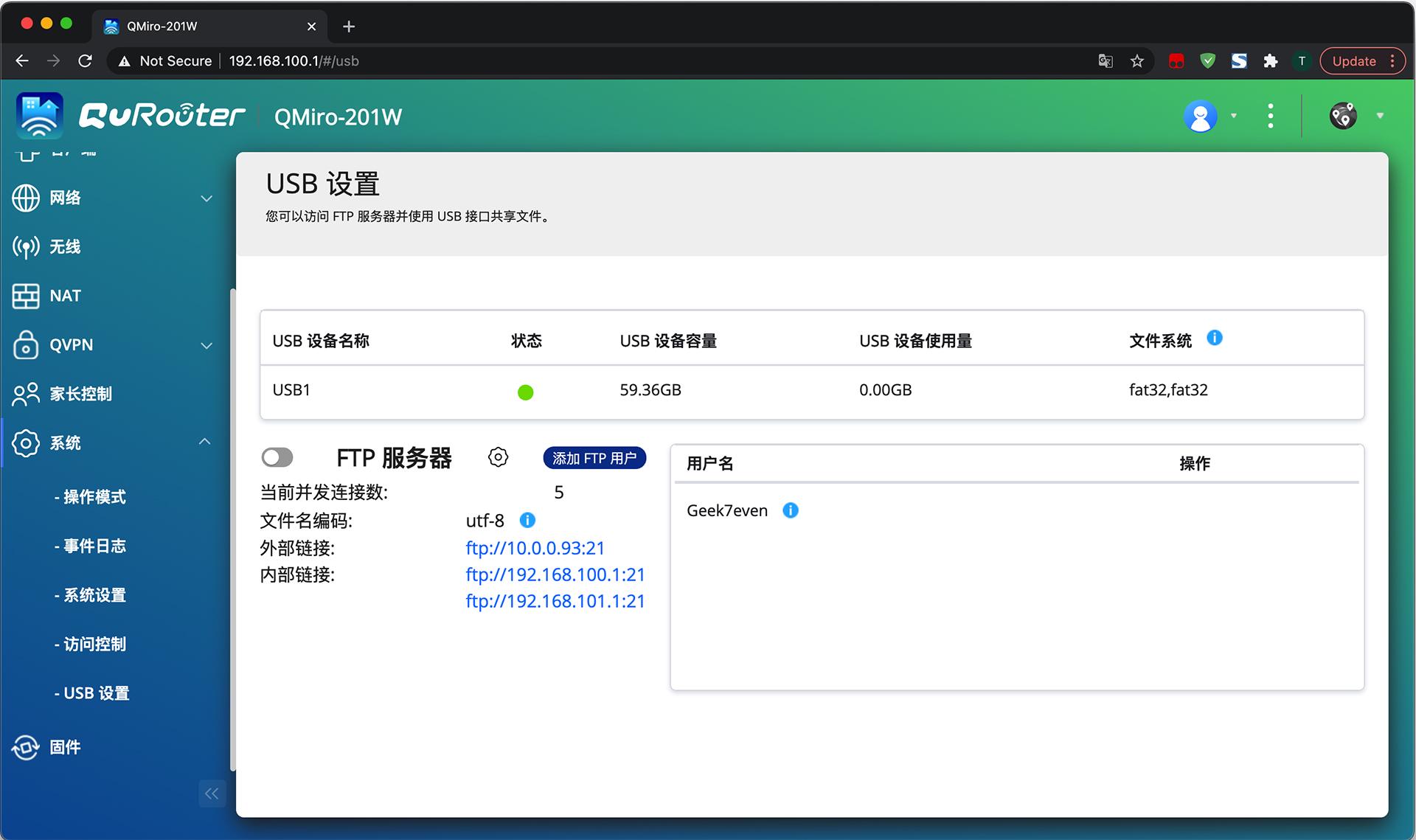Select the 无线 wireless sidebar icon

coord(26,247)
